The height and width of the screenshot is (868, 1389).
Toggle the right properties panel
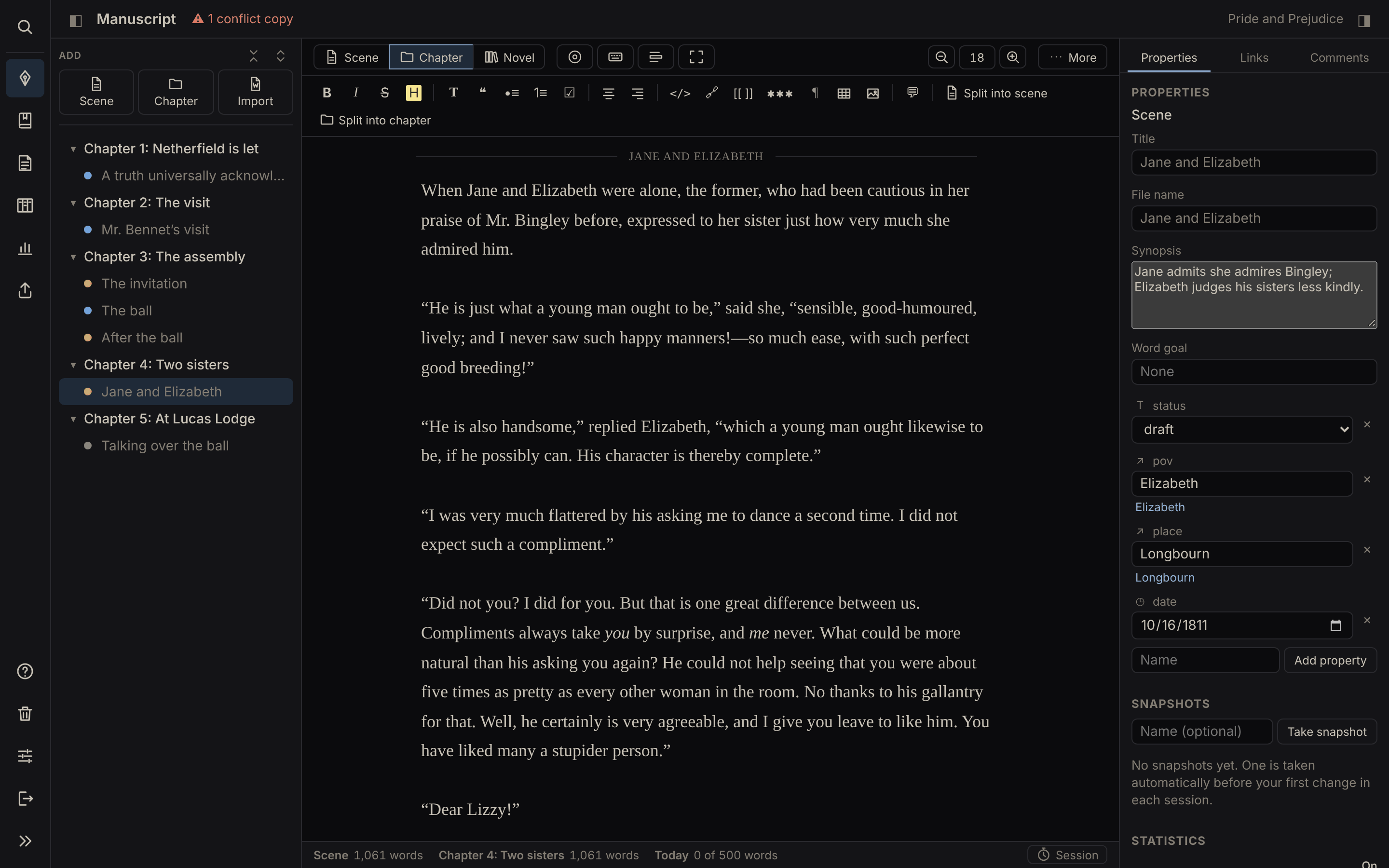click(1364, 21)
